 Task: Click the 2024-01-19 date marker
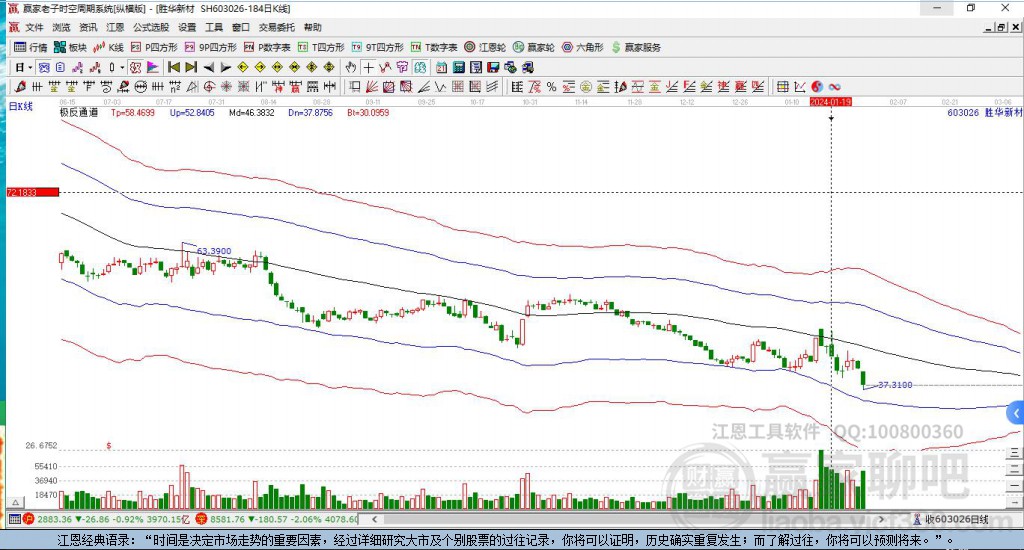(x=830, y=102)
